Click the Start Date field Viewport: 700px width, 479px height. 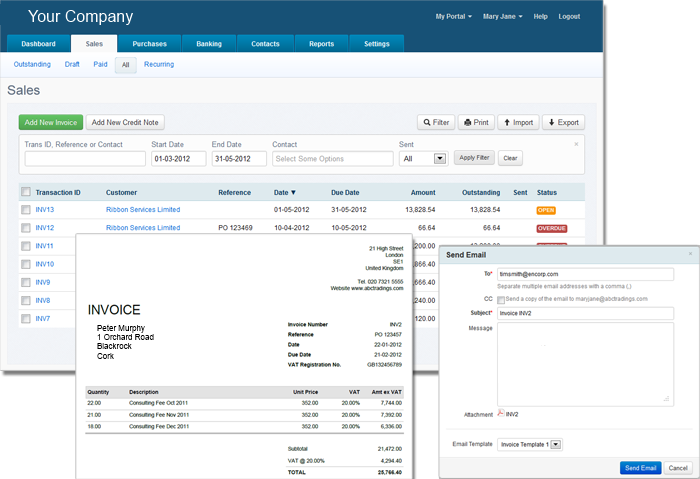(179, 158)
